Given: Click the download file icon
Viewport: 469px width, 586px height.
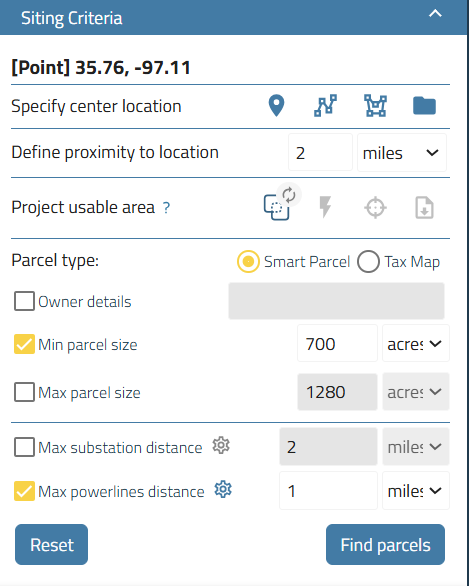Looking at the screenshot, I should pyautogui.click(x=425, y=207).
